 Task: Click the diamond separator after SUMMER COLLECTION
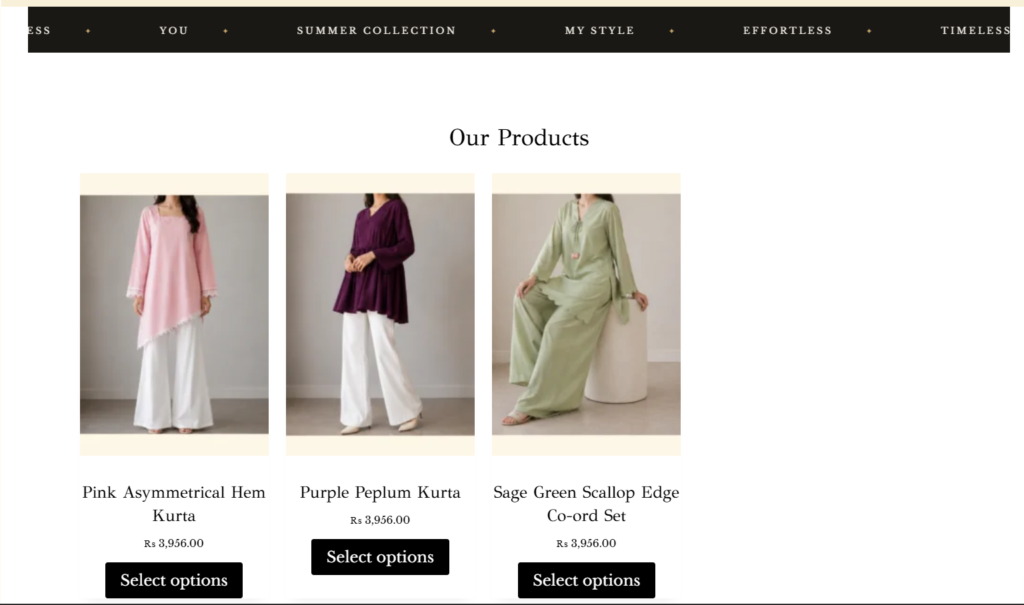(494, 31)
